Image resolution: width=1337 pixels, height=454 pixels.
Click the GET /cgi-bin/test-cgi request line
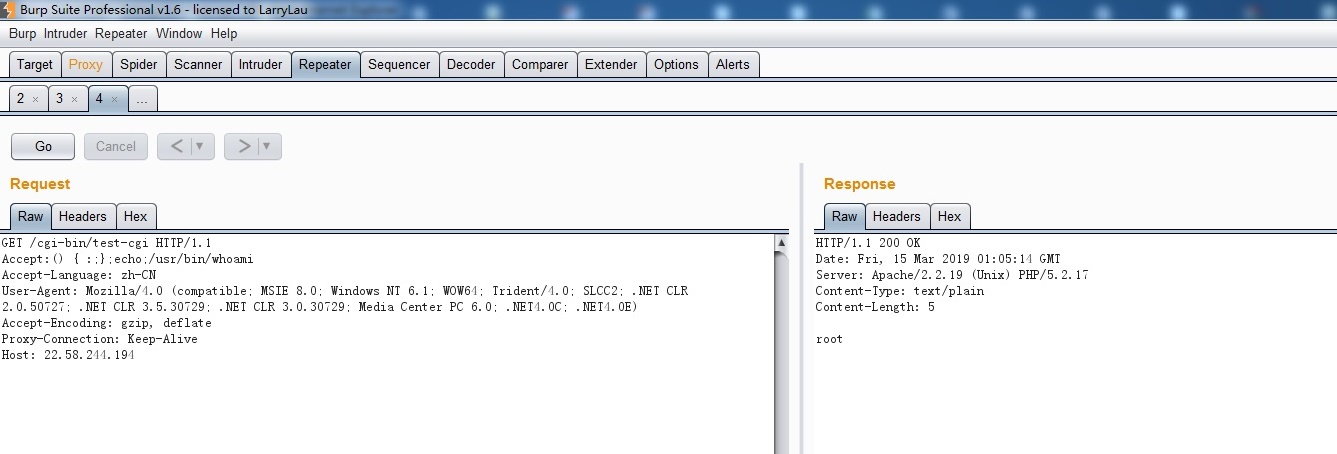point(106,243)
